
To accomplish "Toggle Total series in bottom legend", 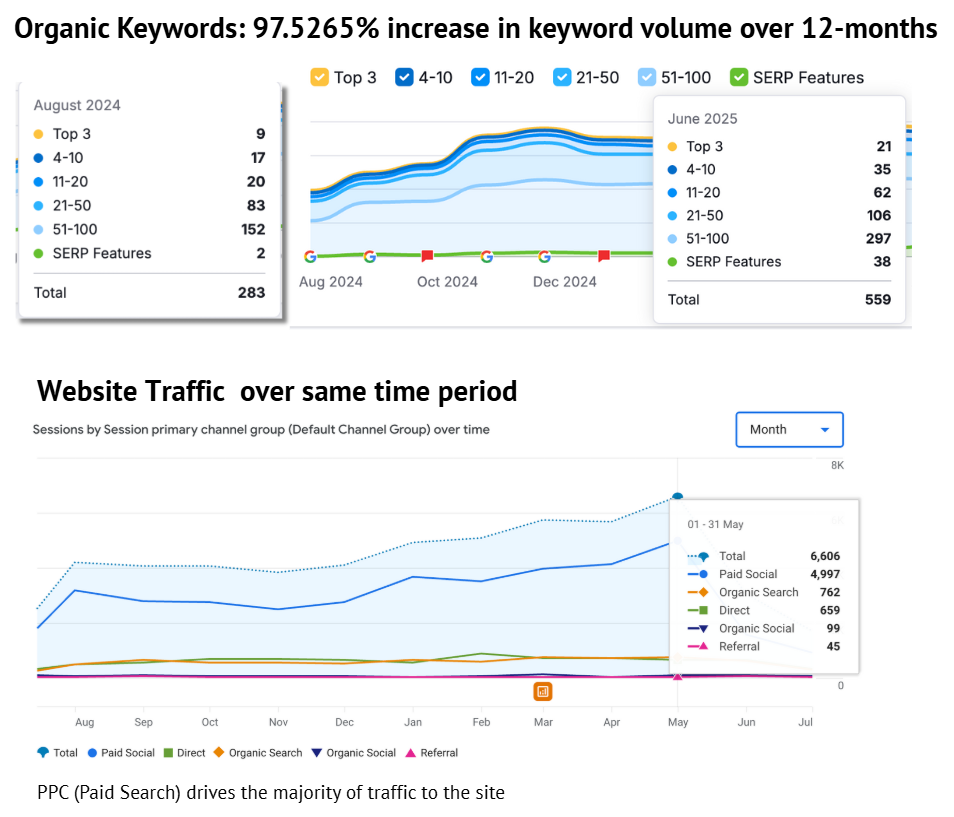I will (58, 753).
